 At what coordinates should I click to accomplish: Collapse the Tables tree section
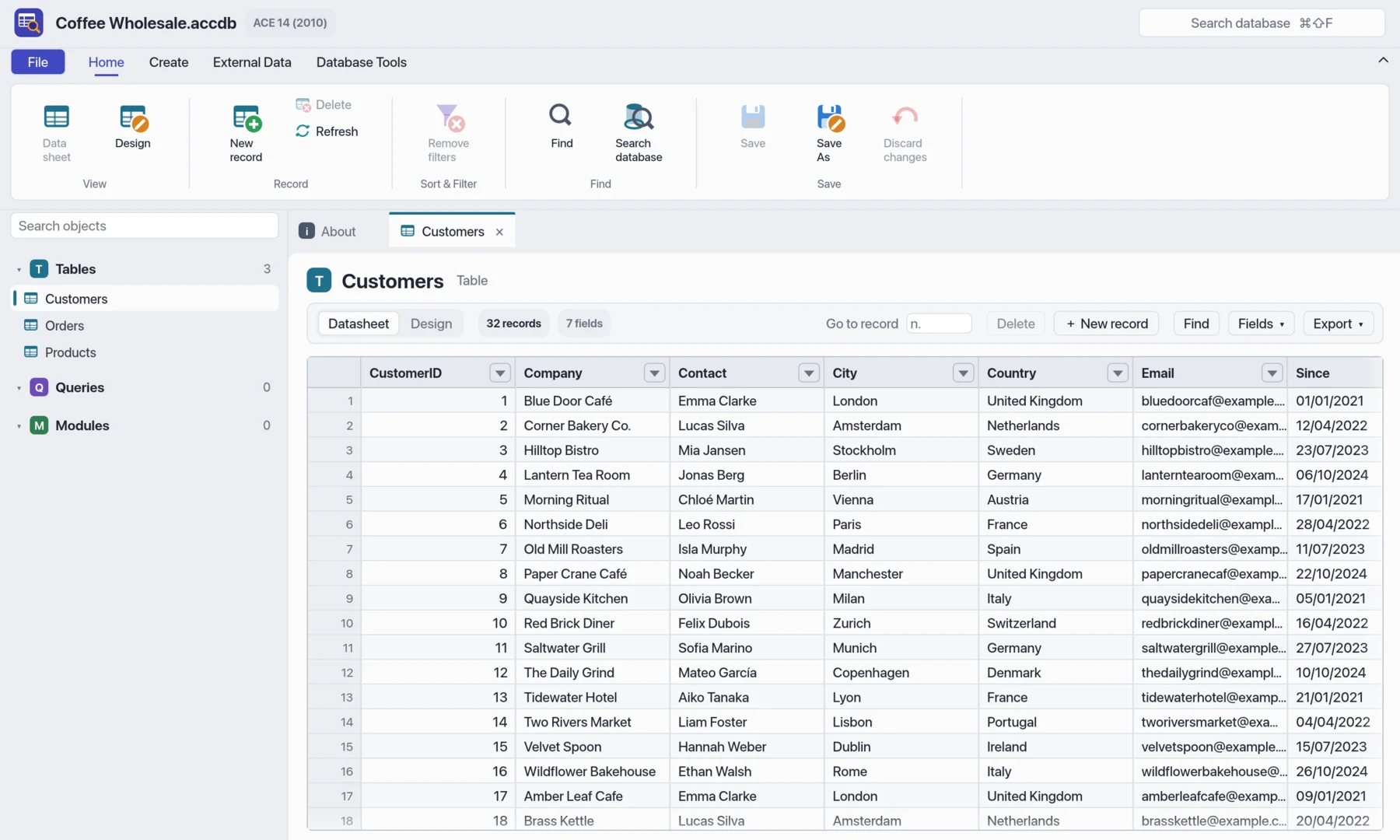pyautogui.click(x=19, y=269)
